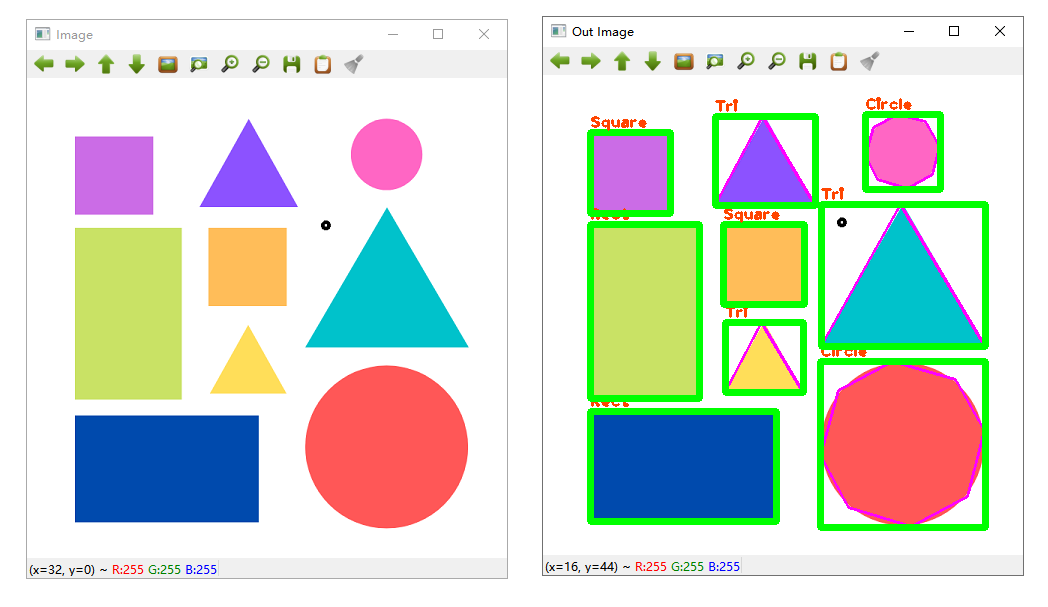
Task: Zoom out with magnifier minus in Out Image window
Action: click(x=777, y=62)
